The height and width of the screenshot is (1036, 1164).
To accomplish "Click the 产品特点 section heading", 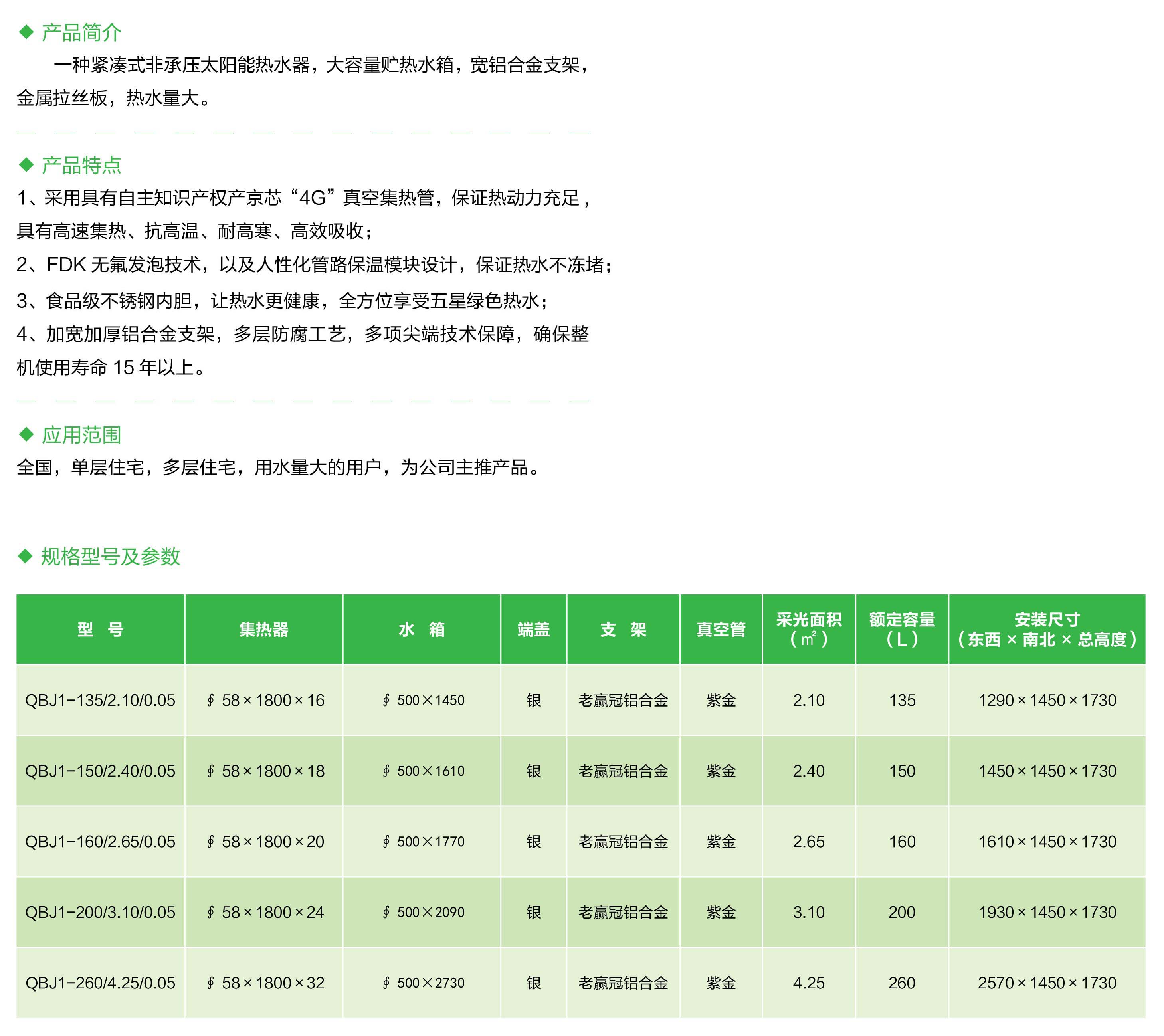I will coord(81,165).
